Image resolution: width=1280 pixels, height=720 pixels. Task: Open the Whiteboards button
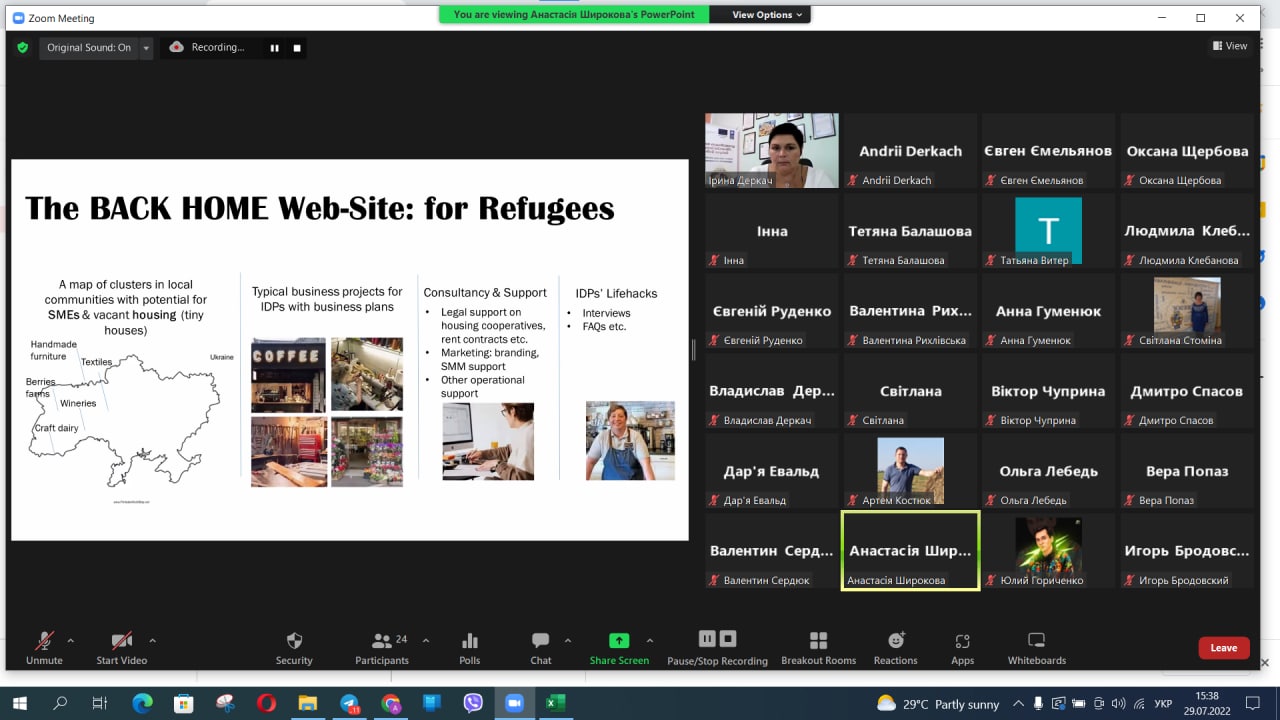coord(1036,642)
